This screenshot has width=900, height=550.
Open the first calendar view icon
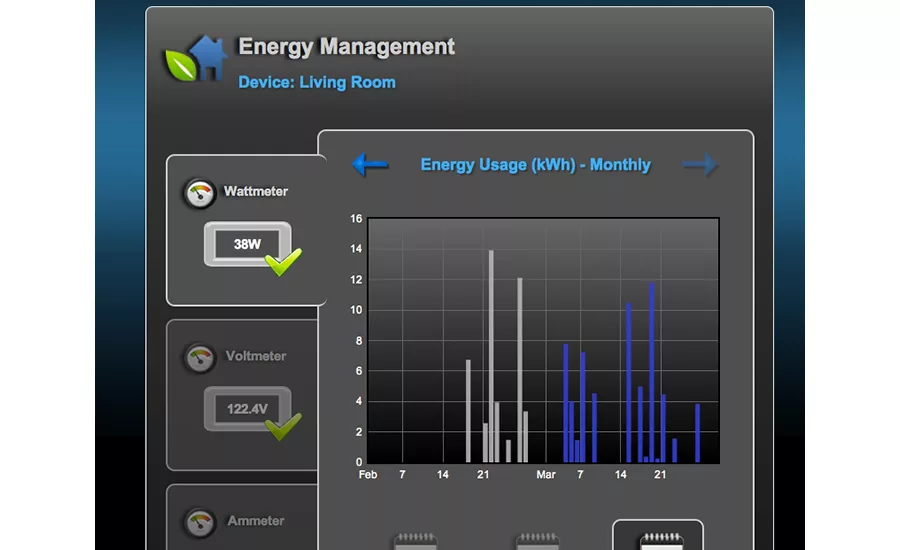[x=416, y=541]
